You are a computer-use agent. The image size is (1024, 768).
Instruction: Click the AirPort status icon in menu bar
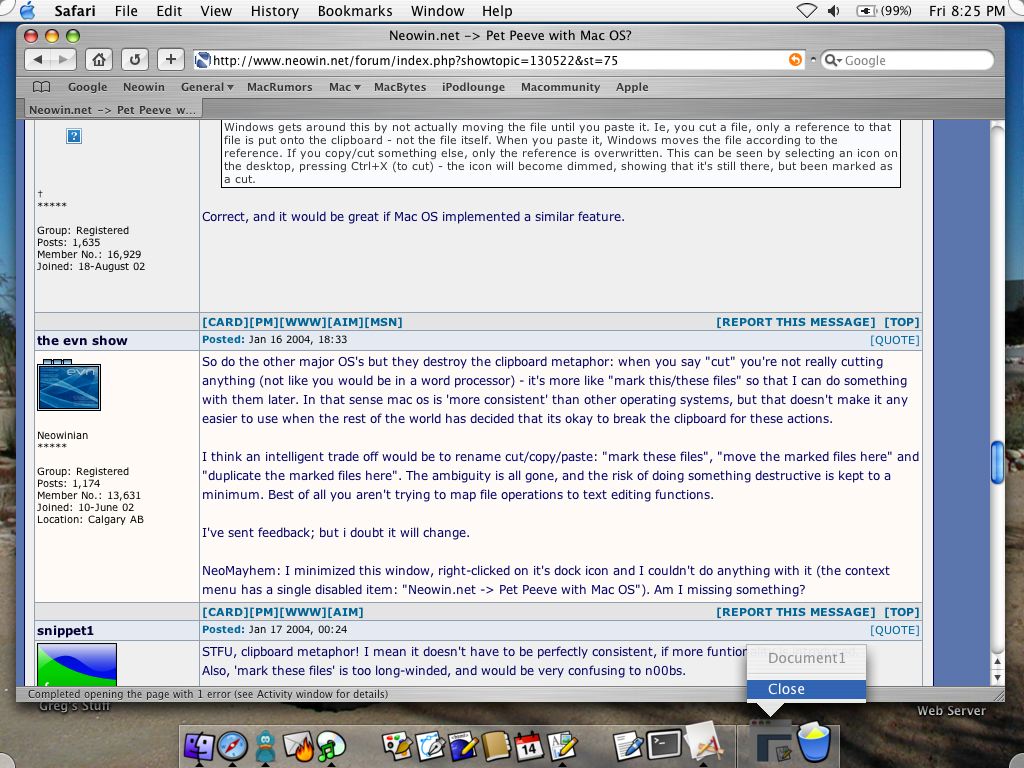pos(807,10)
